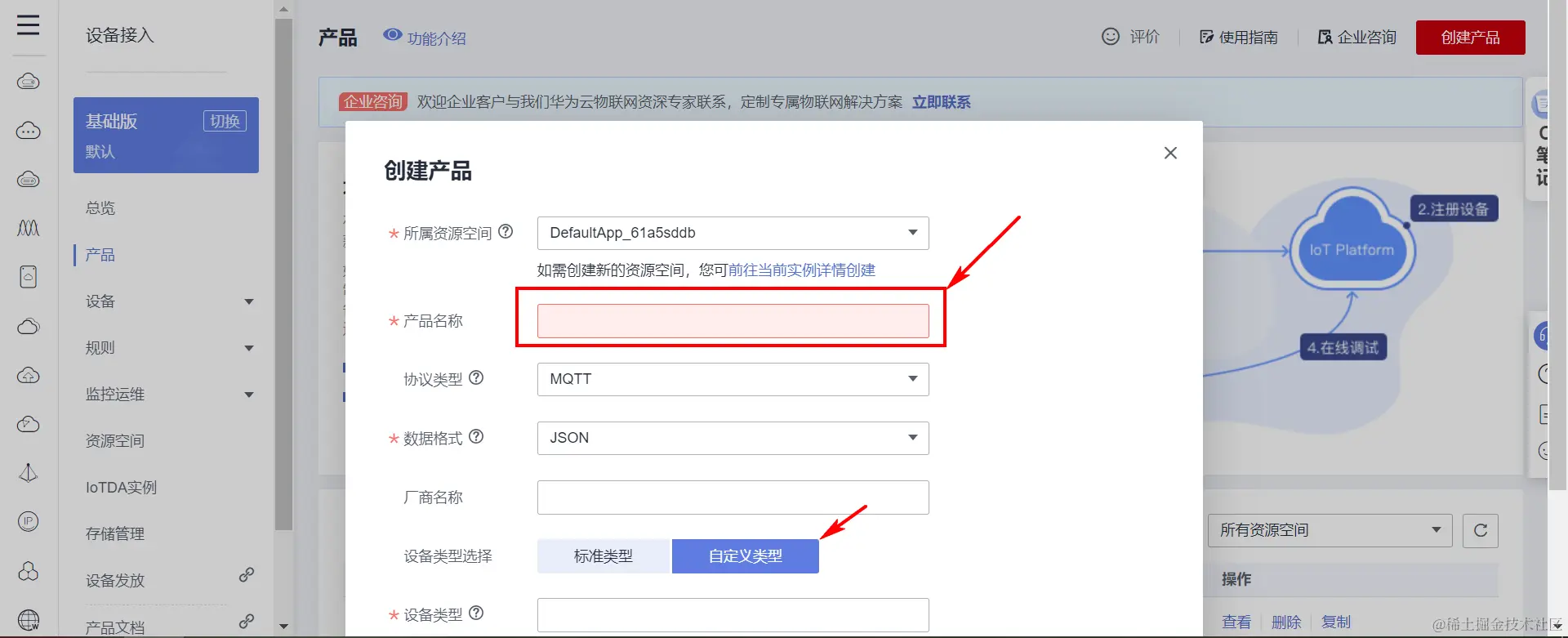Open the hamburger navigation menu

tap(28, 25)
